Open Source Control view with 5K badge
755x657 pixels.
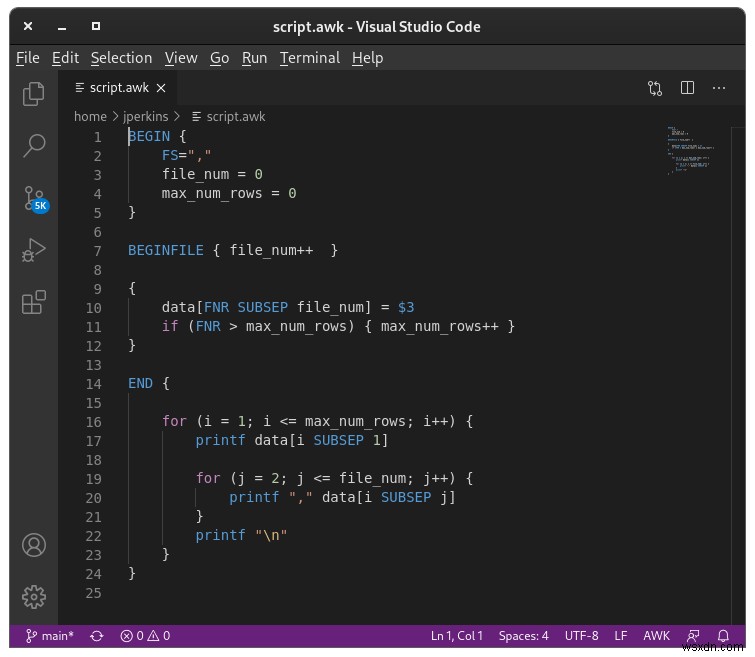tap(36, 199)
